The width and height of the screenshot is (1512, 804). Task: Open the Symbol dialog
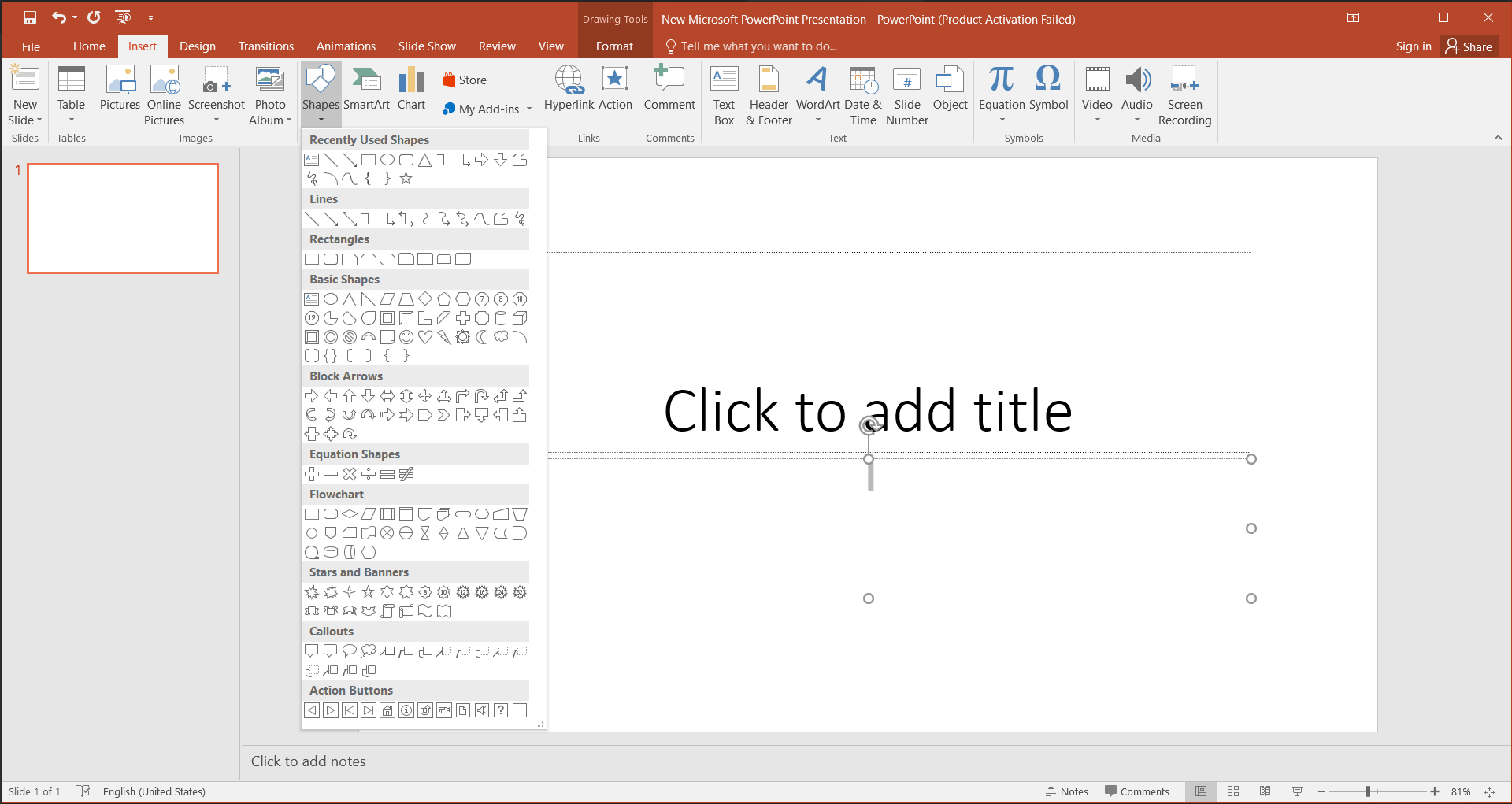1048,89
